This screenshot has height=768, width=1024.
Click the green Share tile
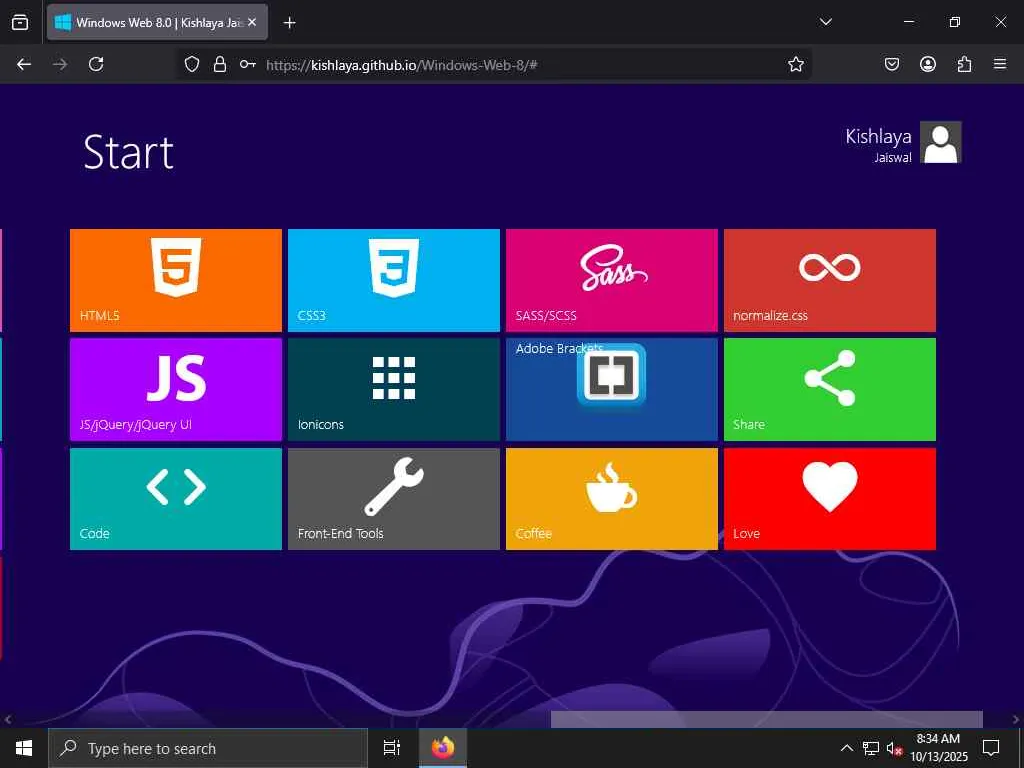(x=830, y=389)
